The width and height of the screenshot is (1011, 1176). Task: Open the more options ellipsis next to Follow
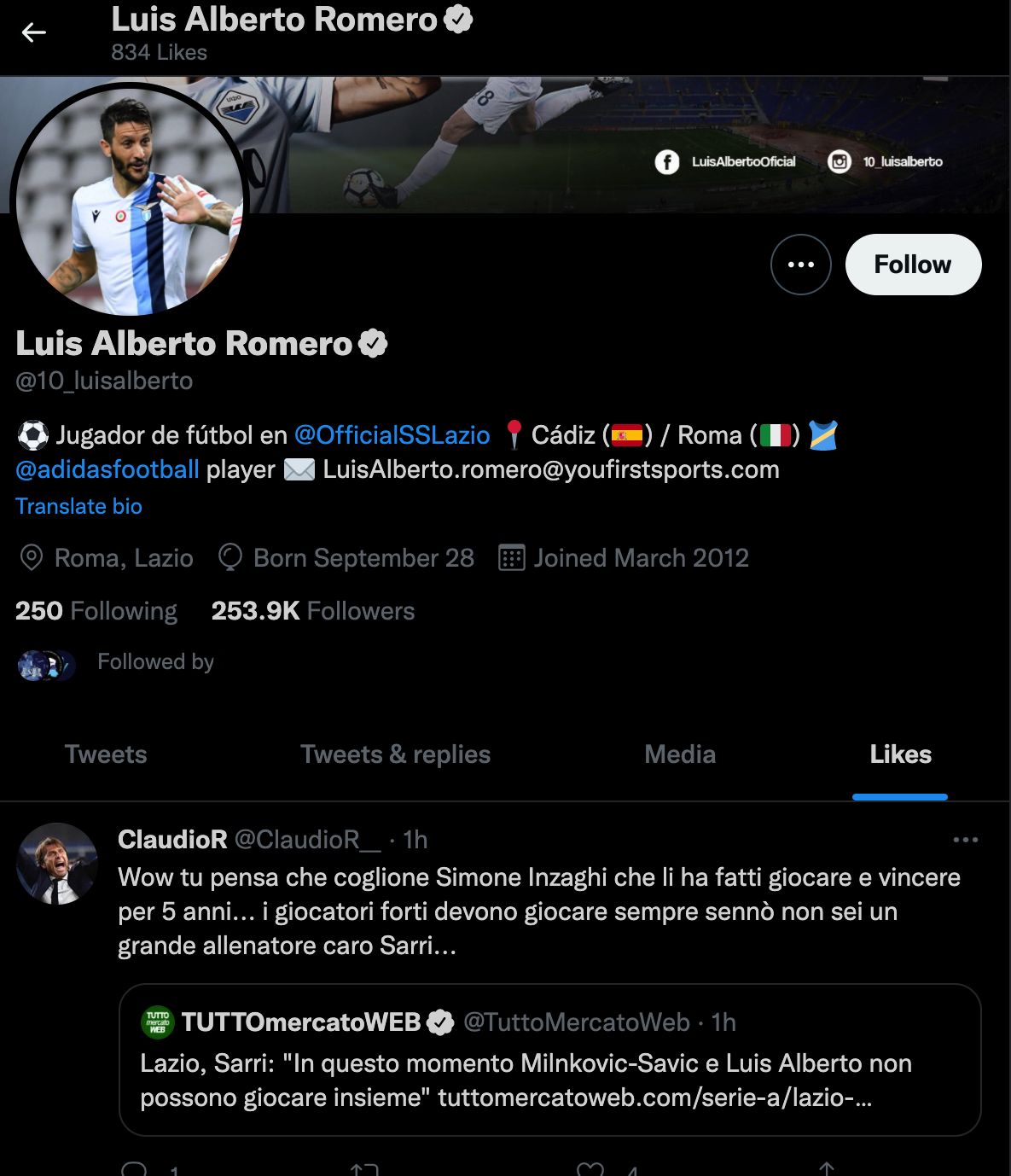coord(799,265)
